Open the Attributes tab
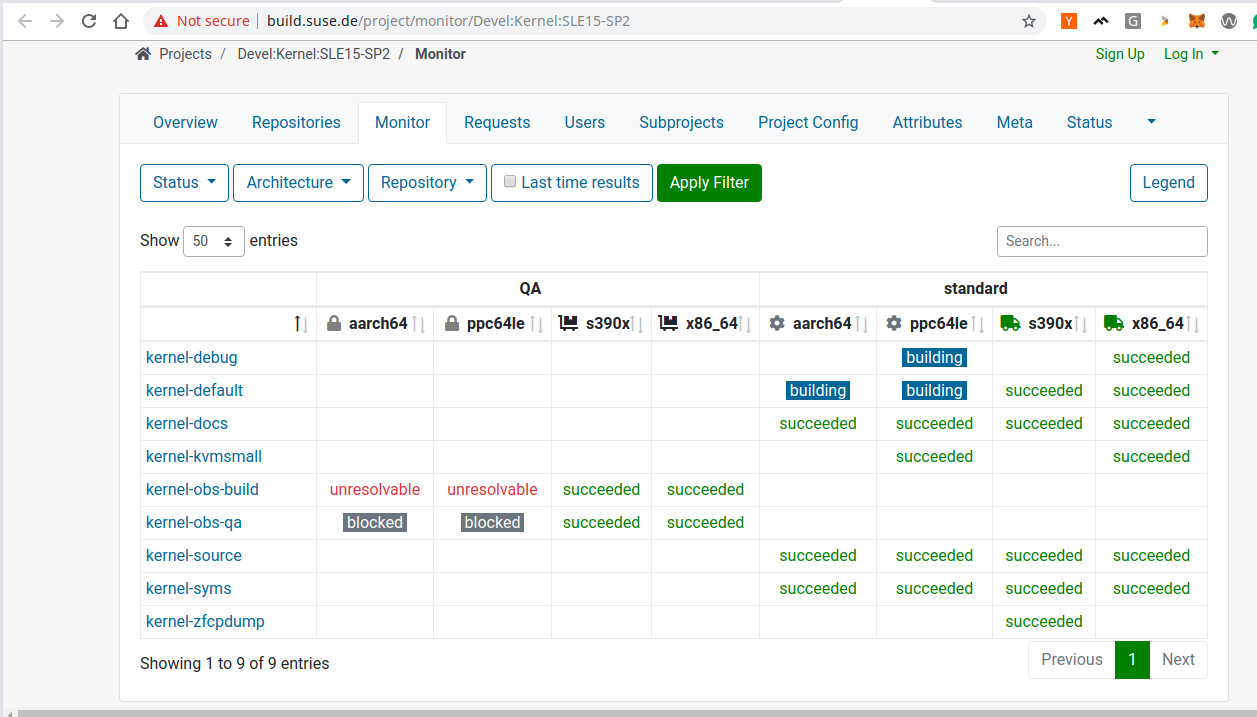The image size is (1257, 717). pyautogui.click(x=928, y=122)
